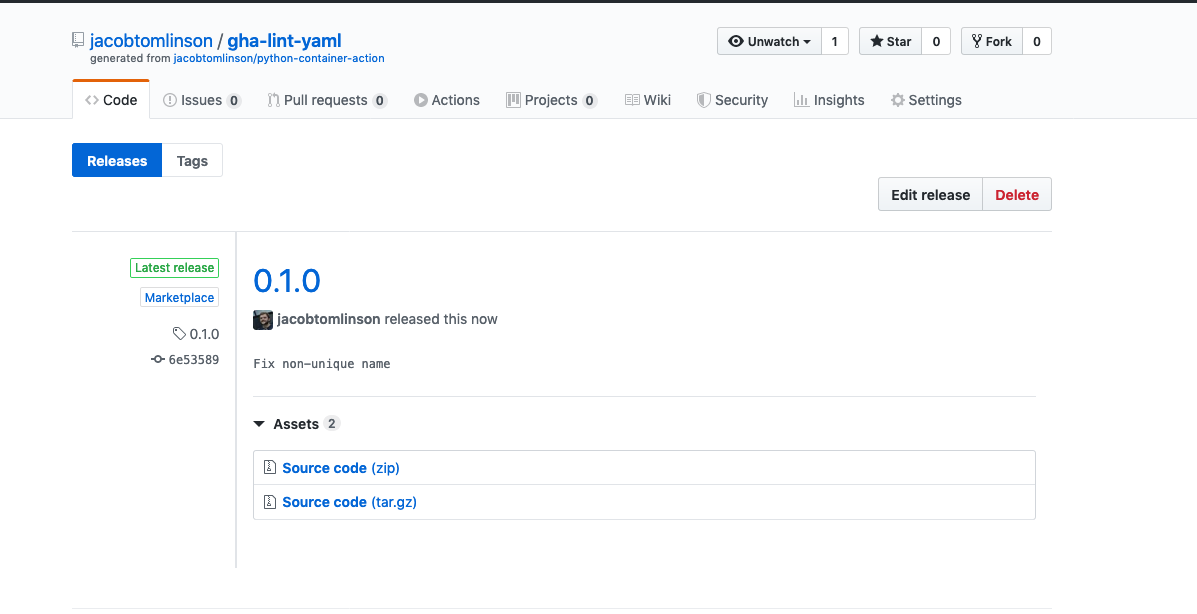Open the Issues tab
Screen dimensions: 1197x614
[x=201, y=100]
